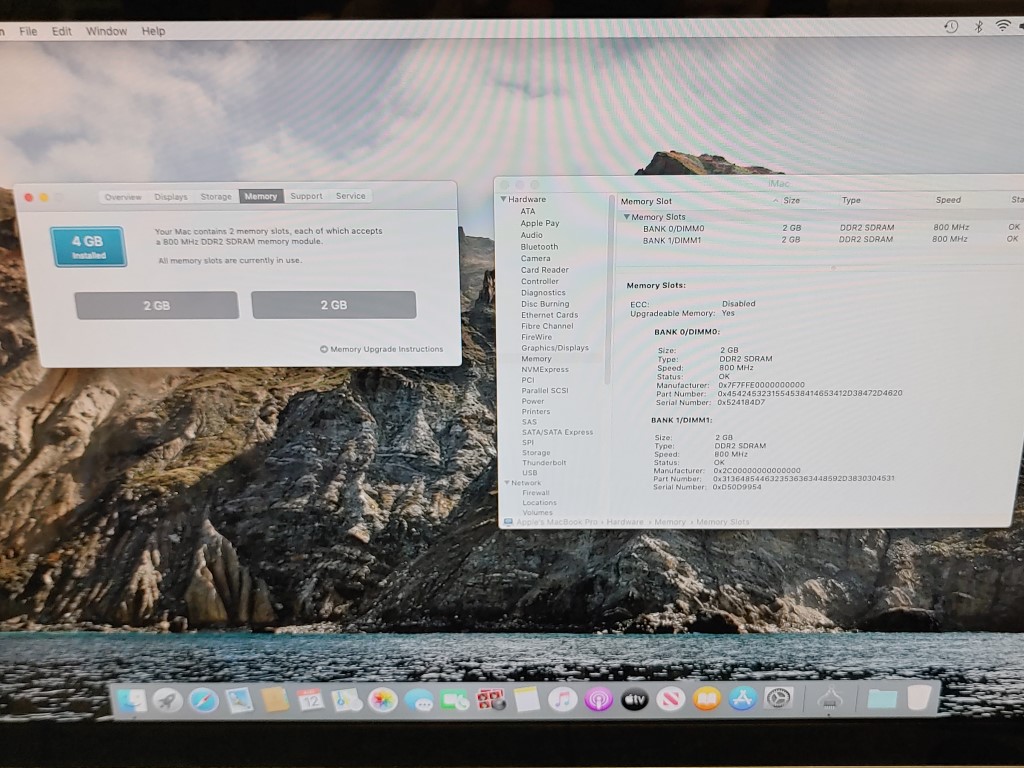The image size is (1024, 768).
Task: Open Messages app in dock
Action: [419, 701]
